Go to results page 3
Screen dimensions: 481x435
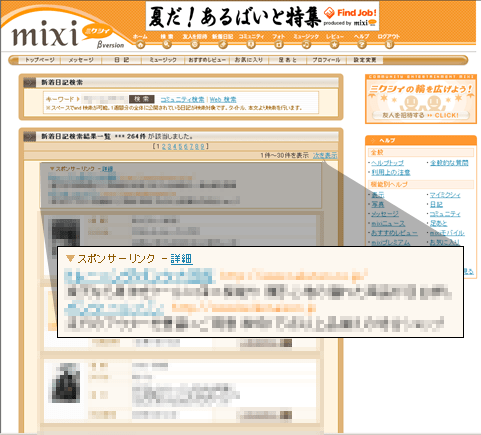169,146
